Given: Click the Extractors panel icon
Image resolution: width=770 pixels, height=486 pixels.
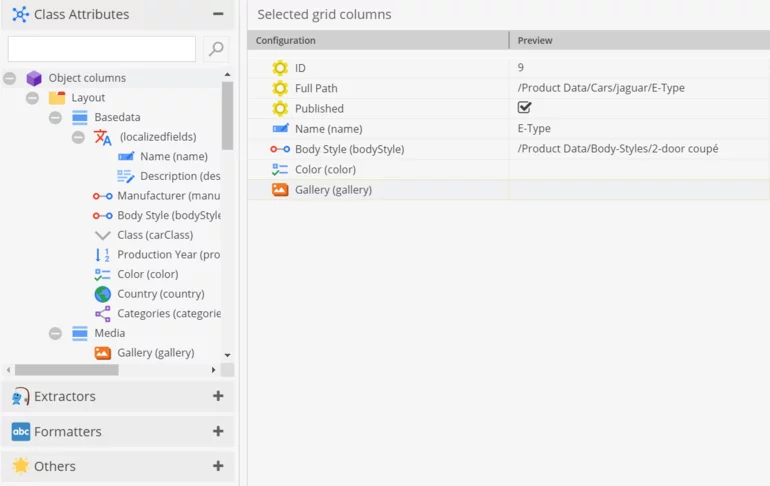Looking at the screenshot, I should tap(21, 396).
